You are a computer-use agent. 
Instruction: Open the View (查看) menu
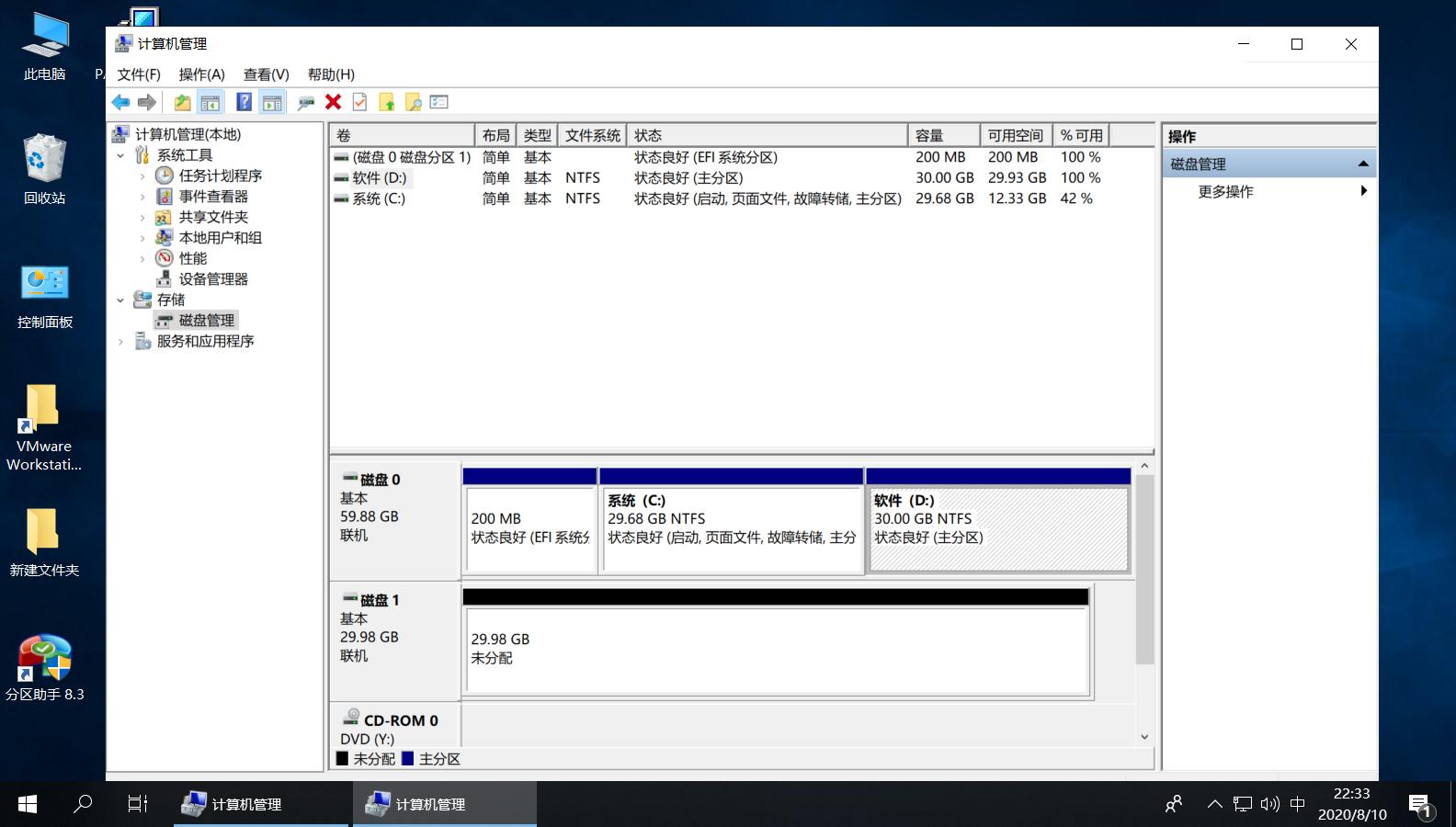point(266,74)
